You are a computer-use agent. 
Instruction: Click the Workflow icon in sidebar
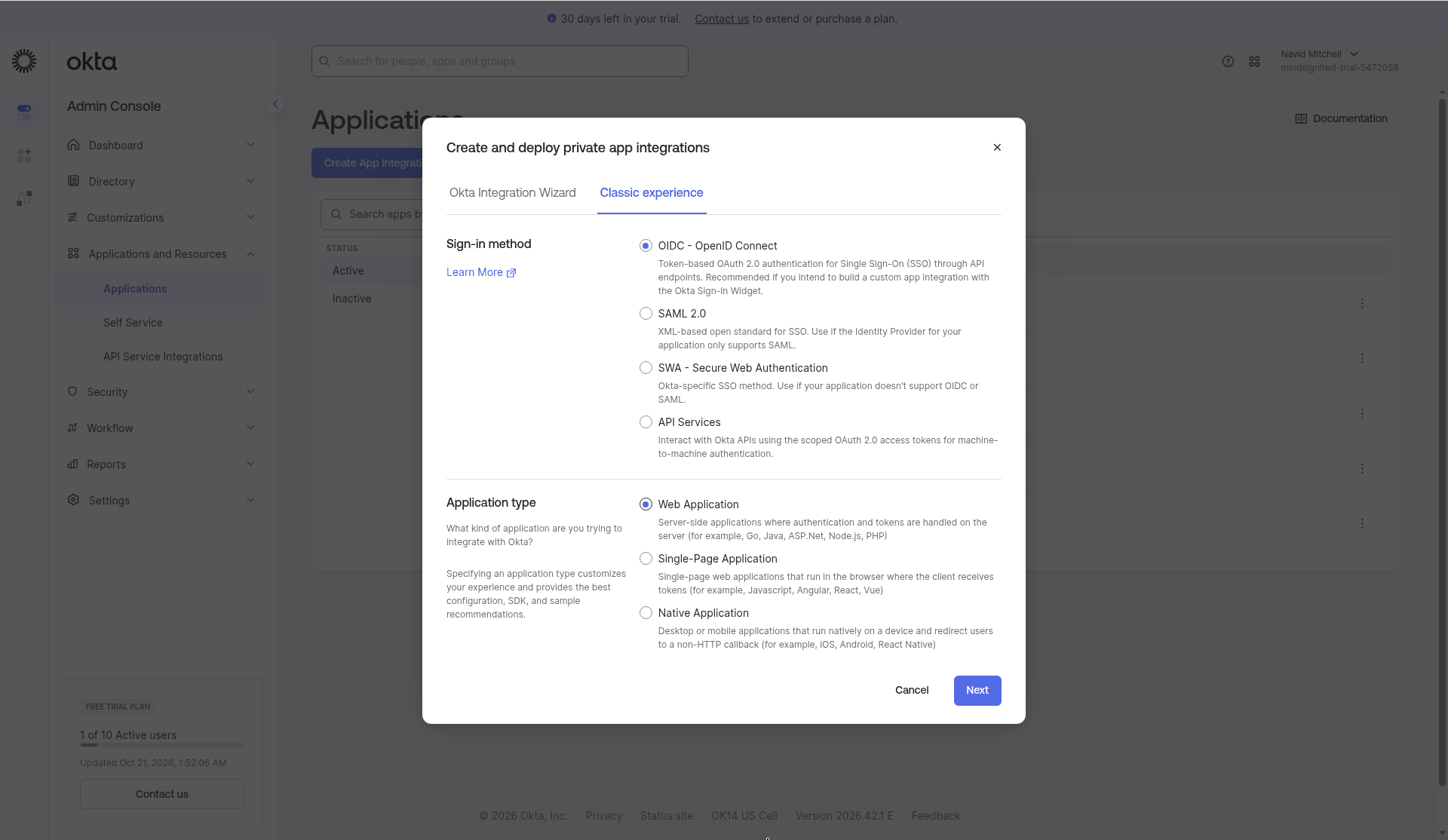(x=72, y=428)
